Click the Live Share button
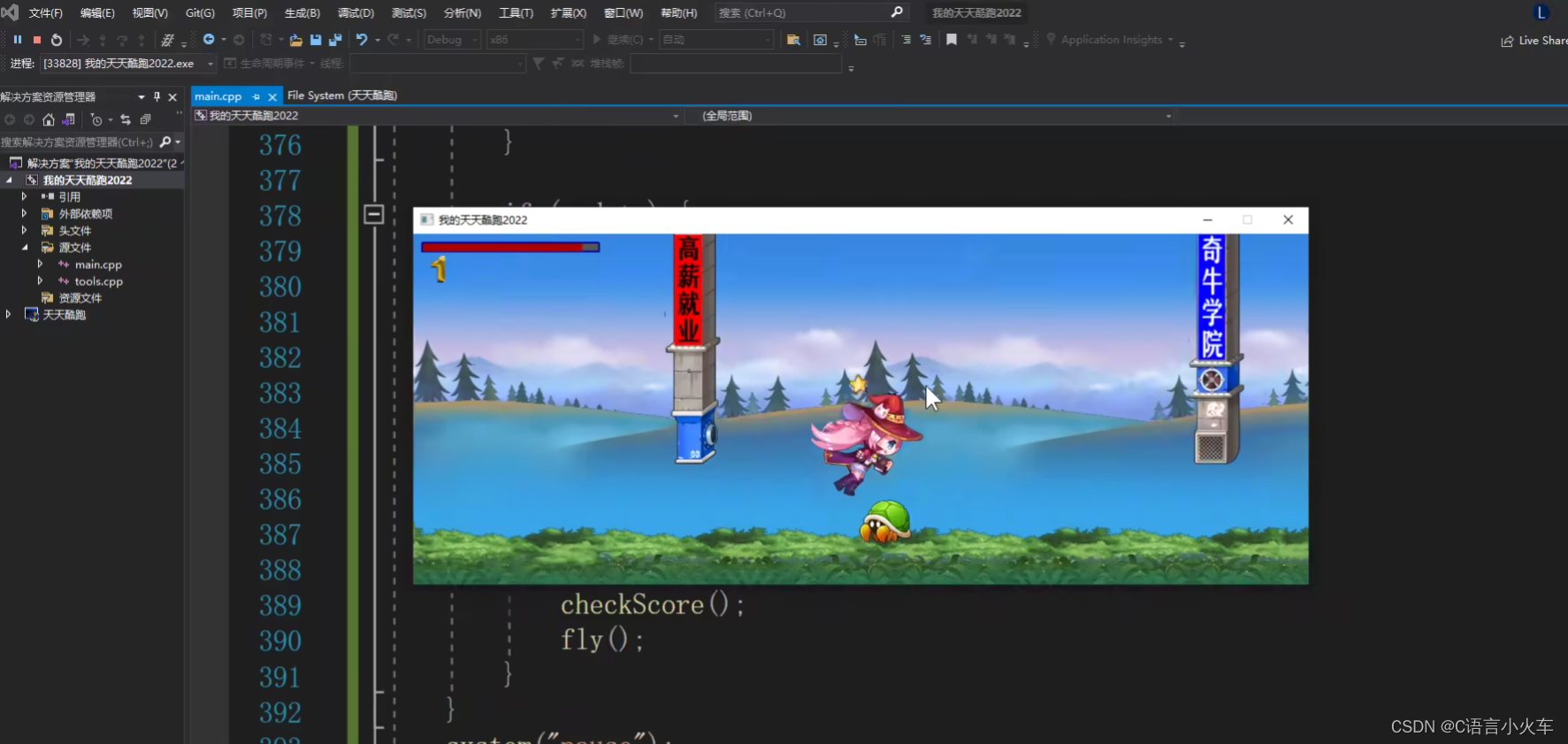 click(x=1534, y=41)
